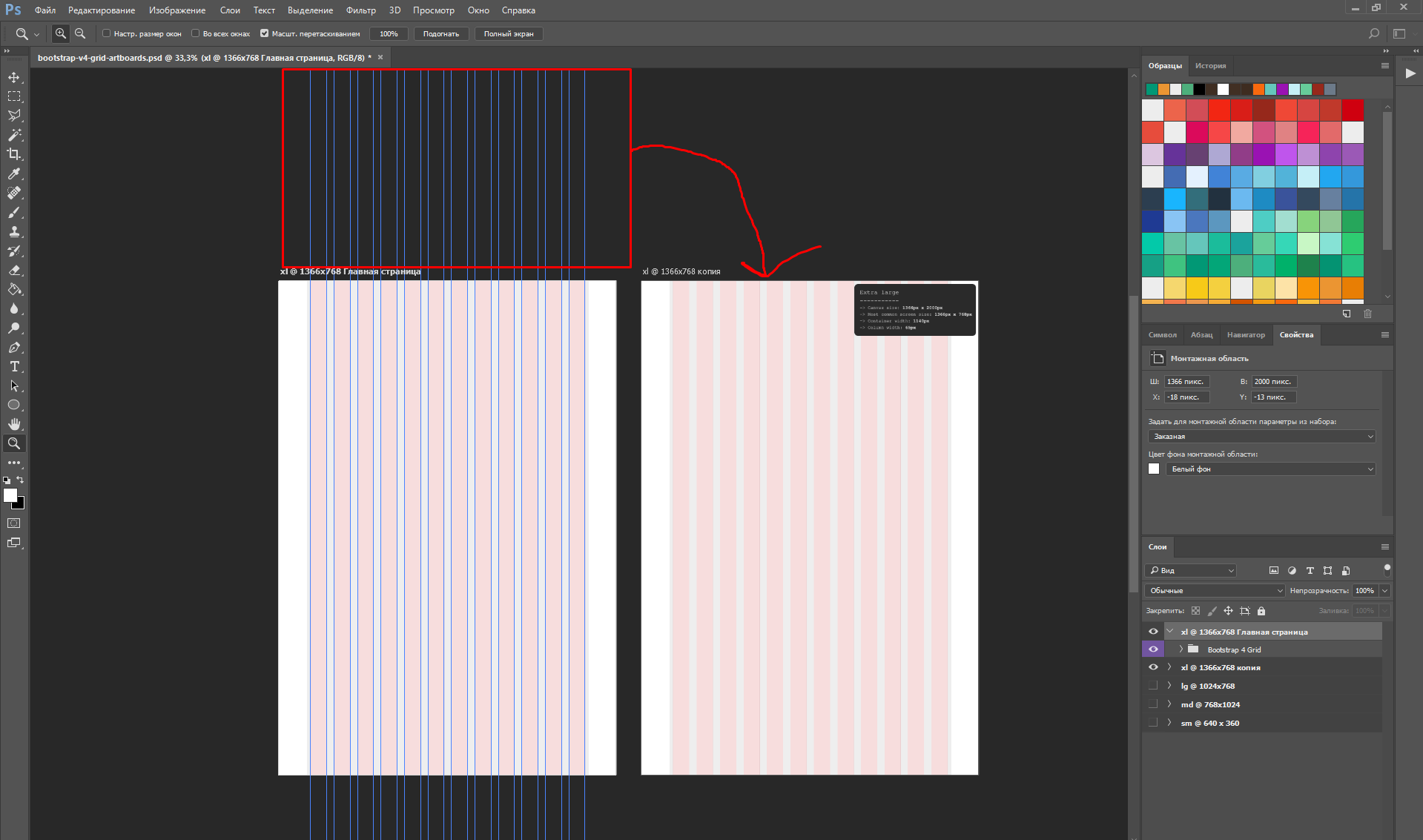Expand 'xl @ 1366x768 копия' artboard
The height and width of the screenshot is (840, 1423).
[x=1169, y=667]
